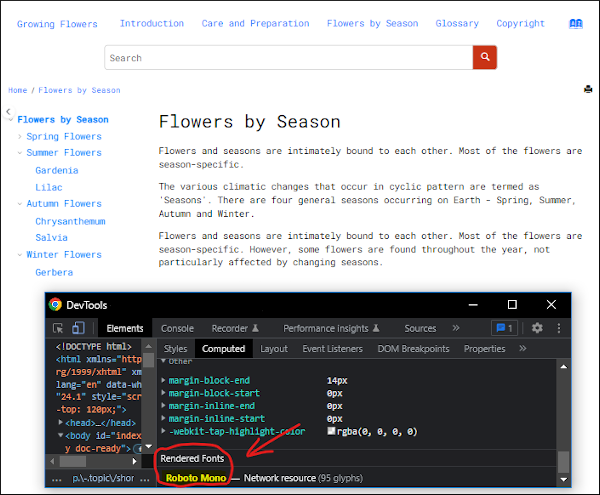Open the book icon in top navigation
This screenshot has height=495, width=600.
click(x=575, y=23)
